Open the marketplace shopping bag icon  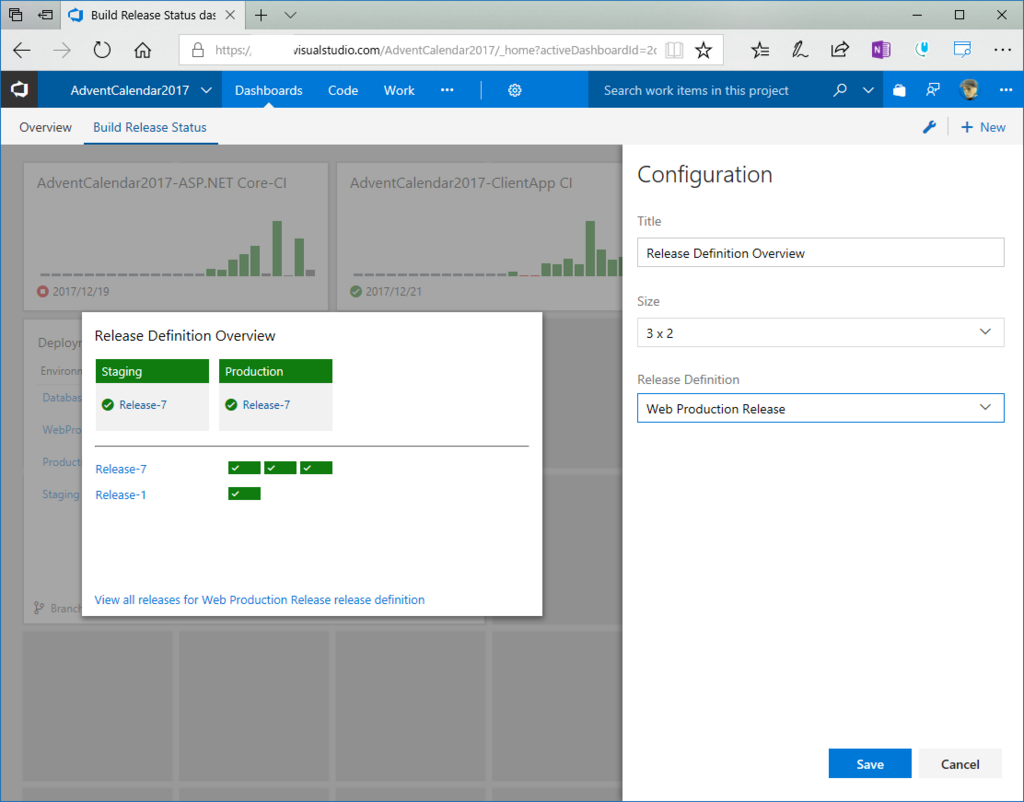[x=899, y=90]
